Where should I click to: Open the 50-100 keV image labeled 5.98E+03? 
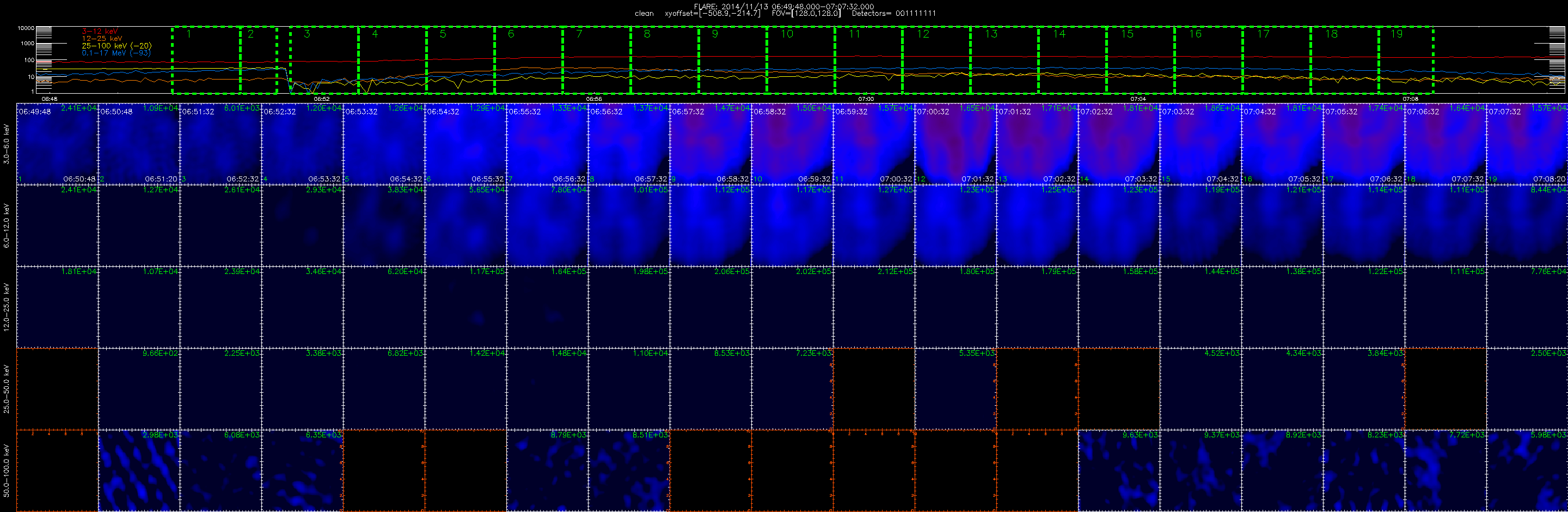coord(1527,471)
